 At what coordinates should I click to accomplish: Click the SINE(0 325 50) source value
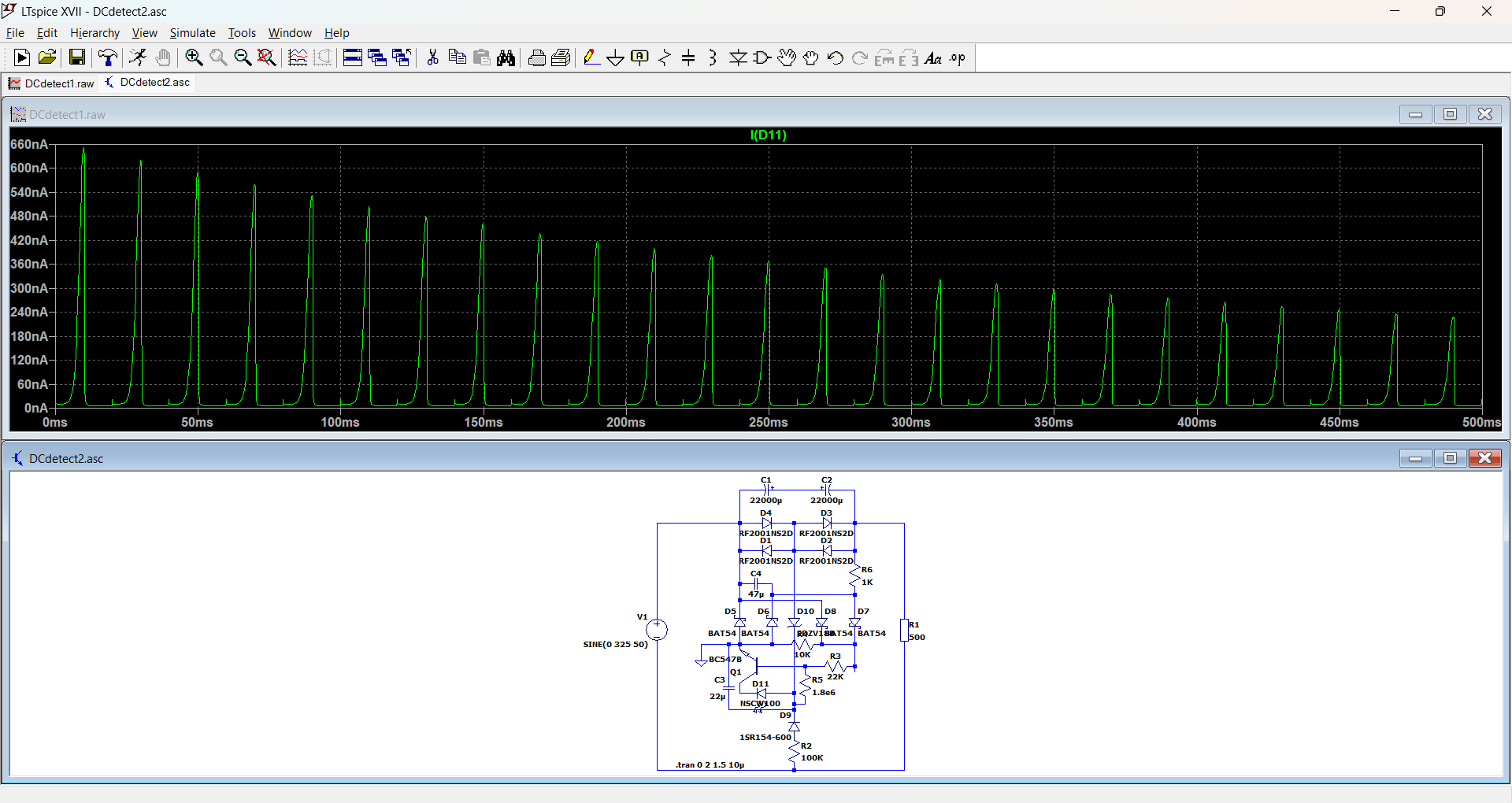pyautogui.click(x=615, y=644)
